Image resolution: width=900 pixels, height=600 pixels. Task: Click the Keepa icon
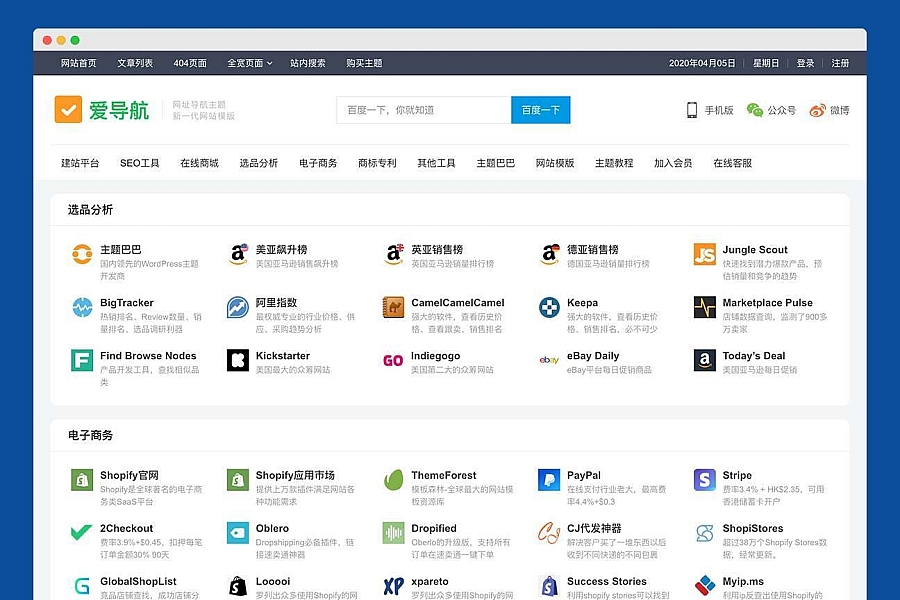tap(549, 307)
